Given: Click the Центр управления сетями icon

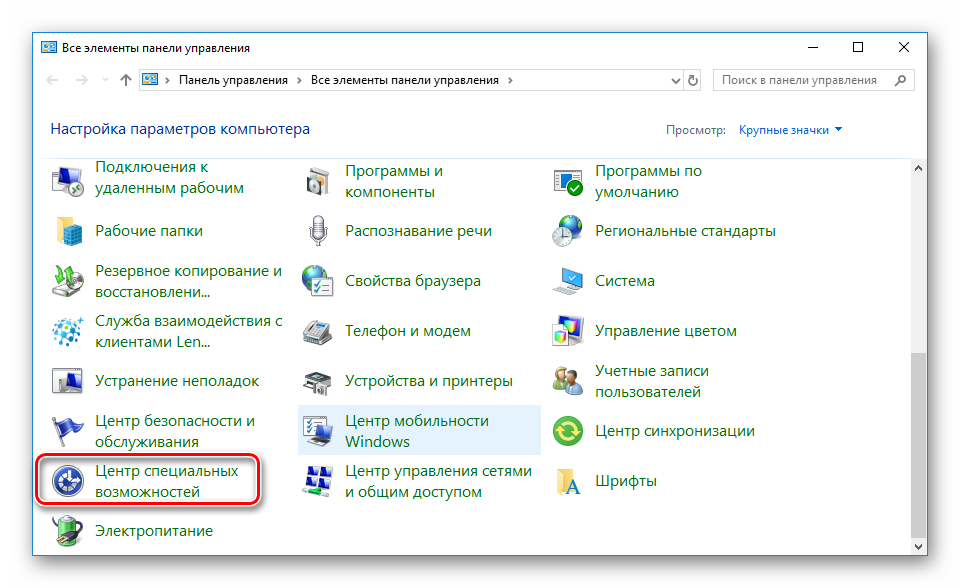Looking at the screenshot, I should pos(318,481).
